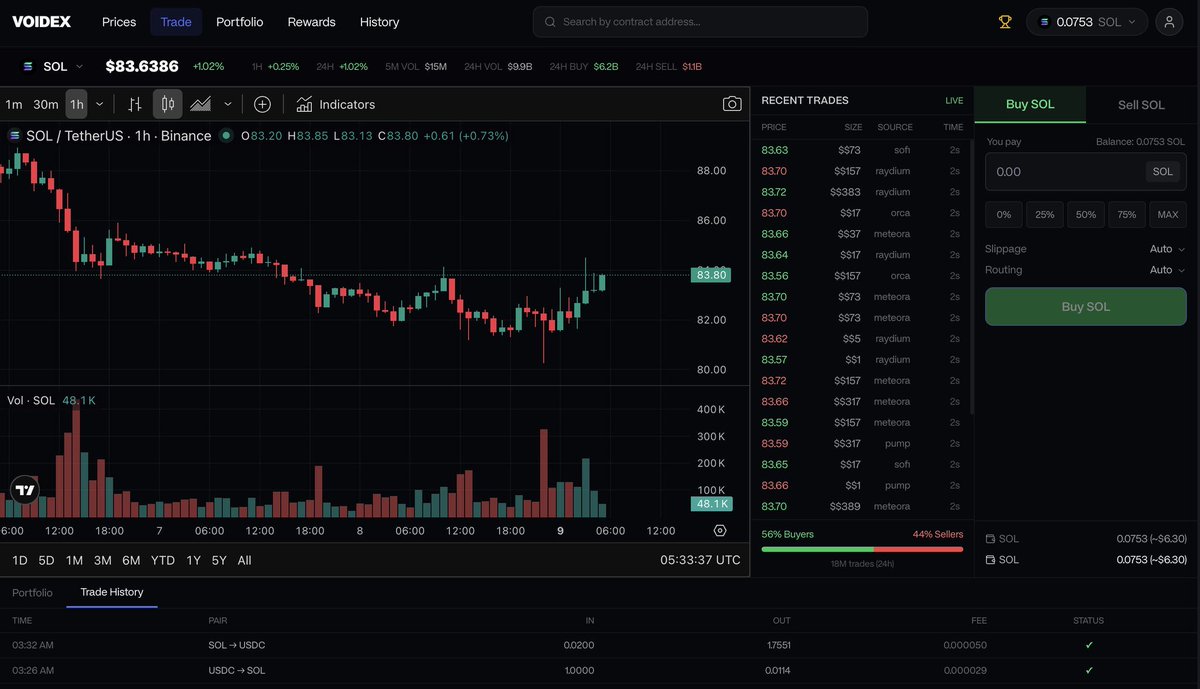Screen dimensions: 1200x689
Task: Open the trophy rewards icon
Action: (1005, 21)
